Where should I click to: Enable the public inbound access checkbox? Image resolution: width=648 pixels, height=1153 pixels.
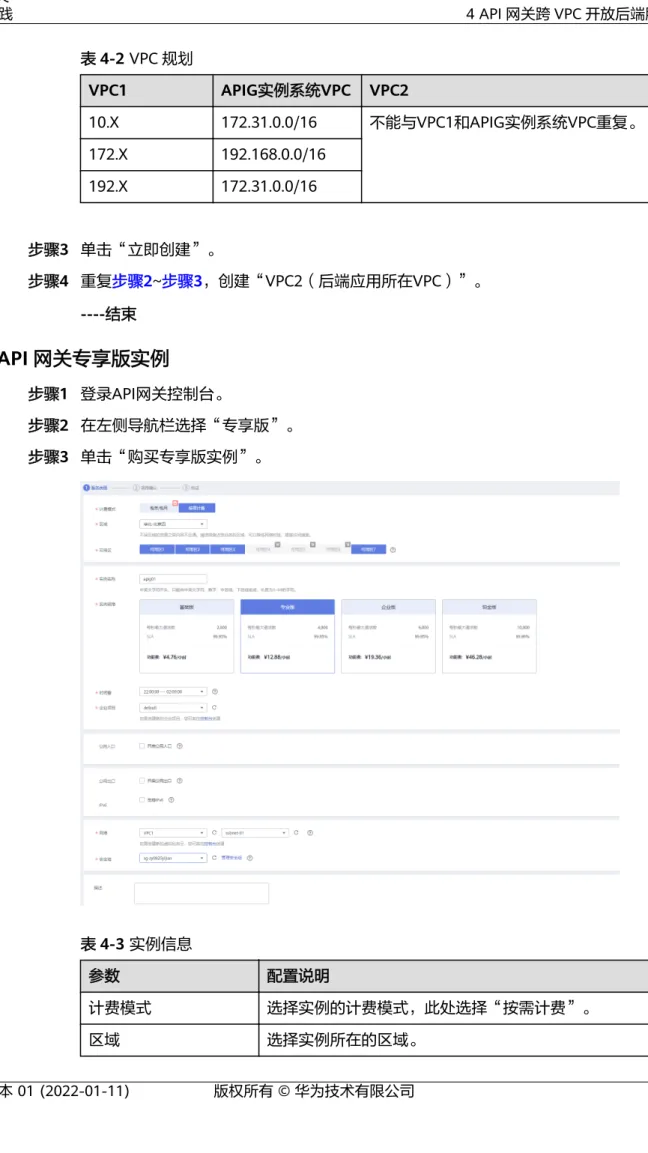pyautogui.click(x=142, y=745)
